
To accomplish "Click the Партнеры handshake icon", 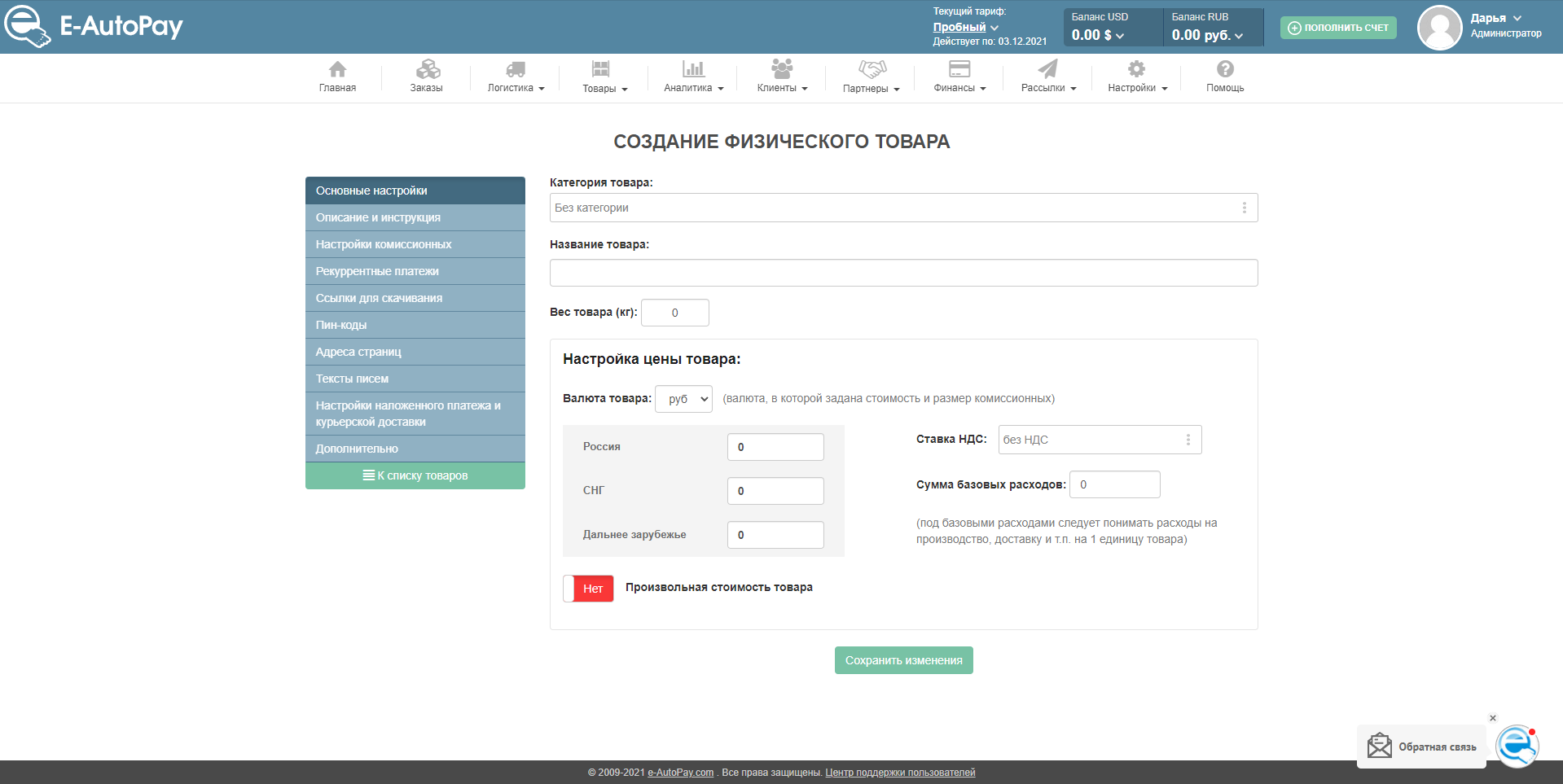I will tap(872, 69).
